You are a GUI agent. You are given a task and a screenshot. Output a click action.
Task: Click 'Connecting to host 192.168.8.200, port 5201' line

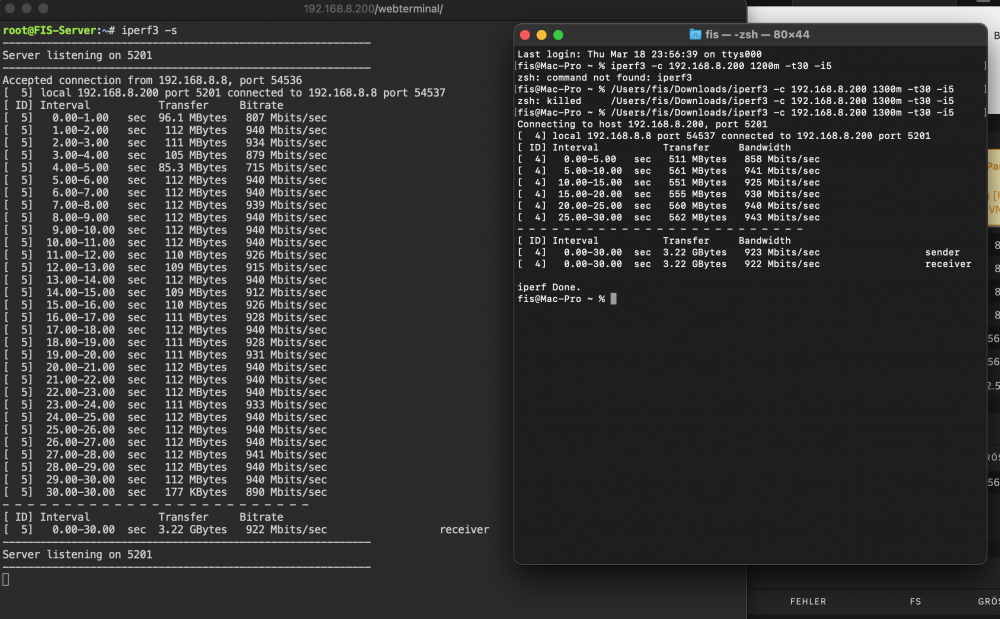642,124
